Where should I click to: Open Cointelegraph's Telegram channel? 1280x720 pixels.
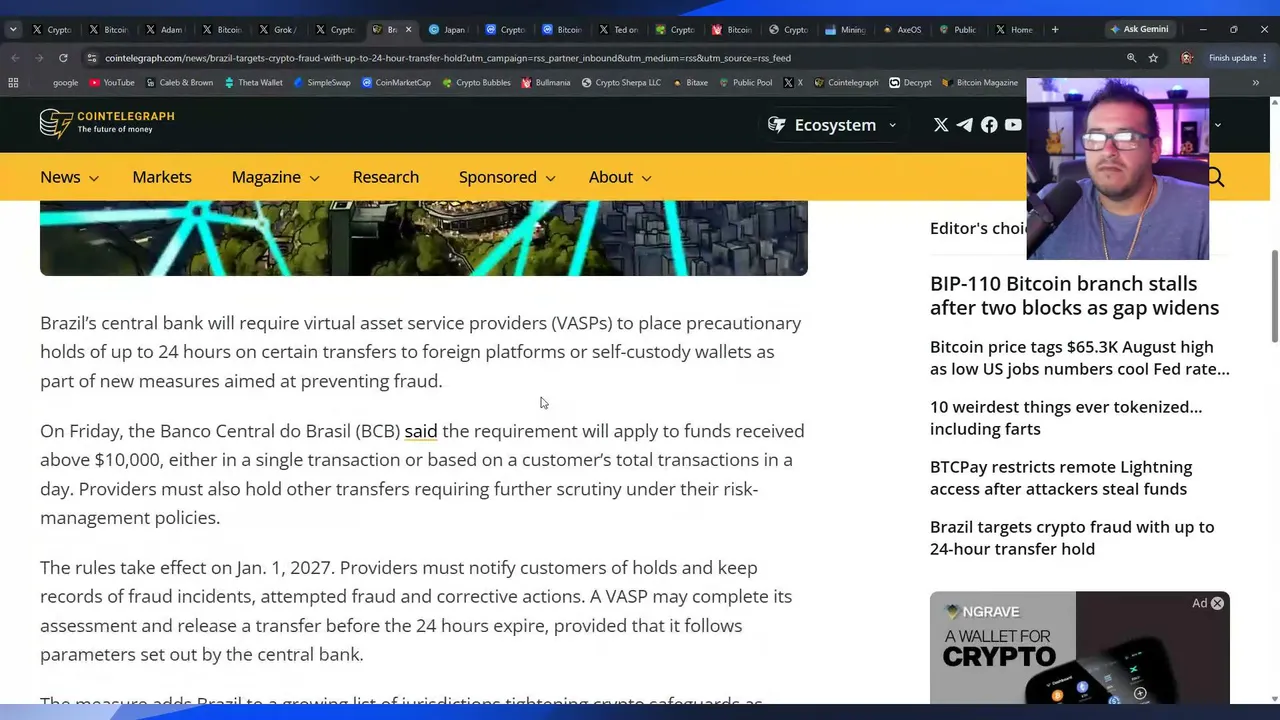point(965,125)
